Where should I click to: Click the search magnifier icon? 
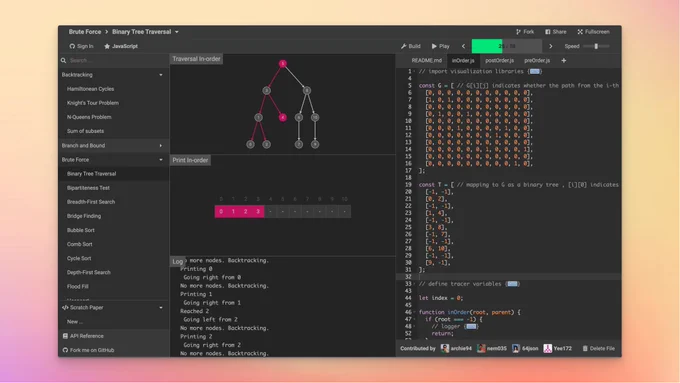(63, 60)
